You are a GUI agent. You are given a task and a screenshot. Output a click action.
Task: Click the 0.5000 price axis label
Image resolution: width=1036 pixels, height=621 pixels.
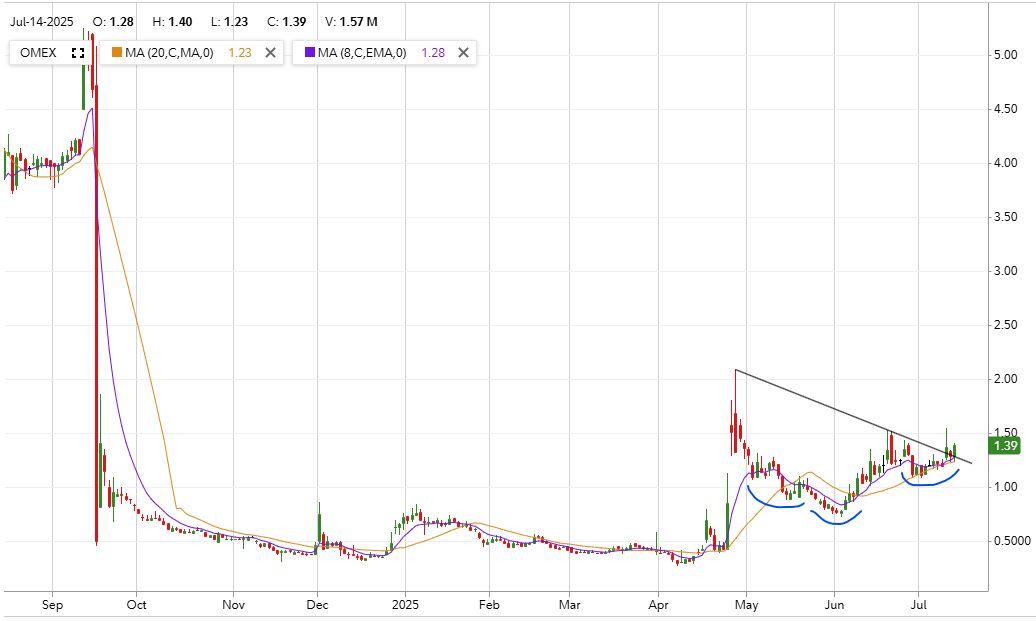click(x=1012, y=541)
